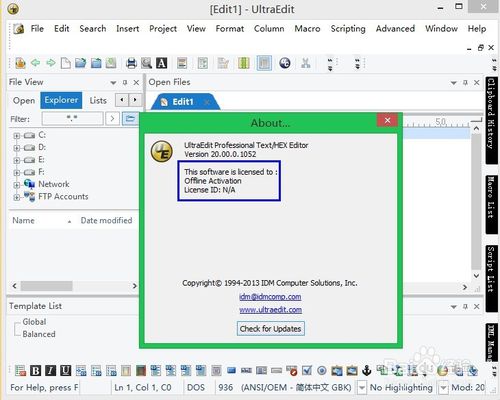Click the green forward arrow toolbar icon
The image size is (500, 400).
(x=51, y=63)
